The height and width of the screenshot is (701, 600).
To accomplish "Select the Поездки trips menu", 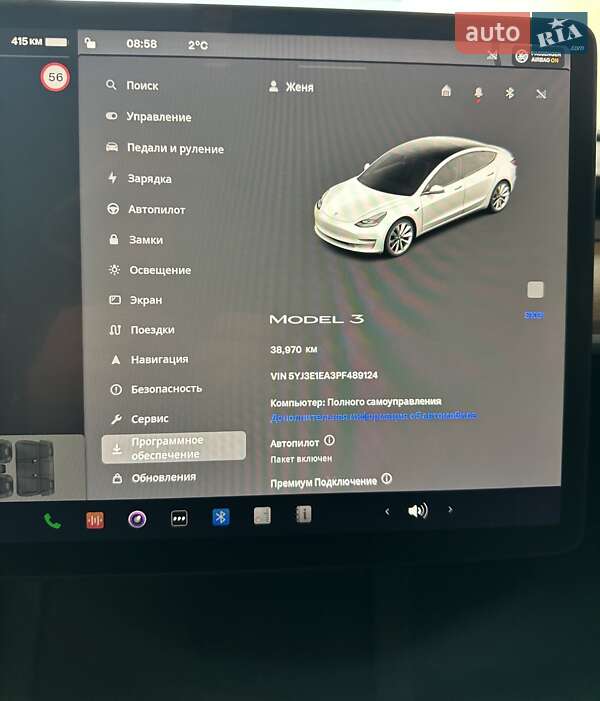I will coord(142,330).
